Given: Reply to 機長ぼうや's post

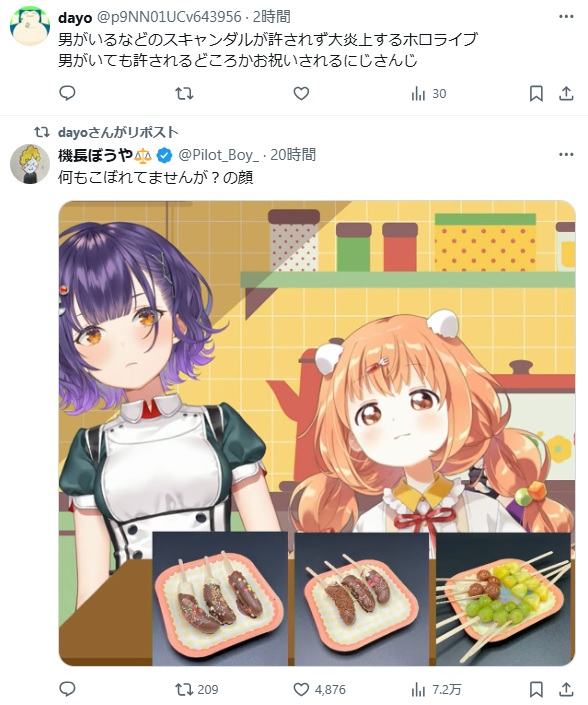Looking at the screenshot, I should 67,689.
